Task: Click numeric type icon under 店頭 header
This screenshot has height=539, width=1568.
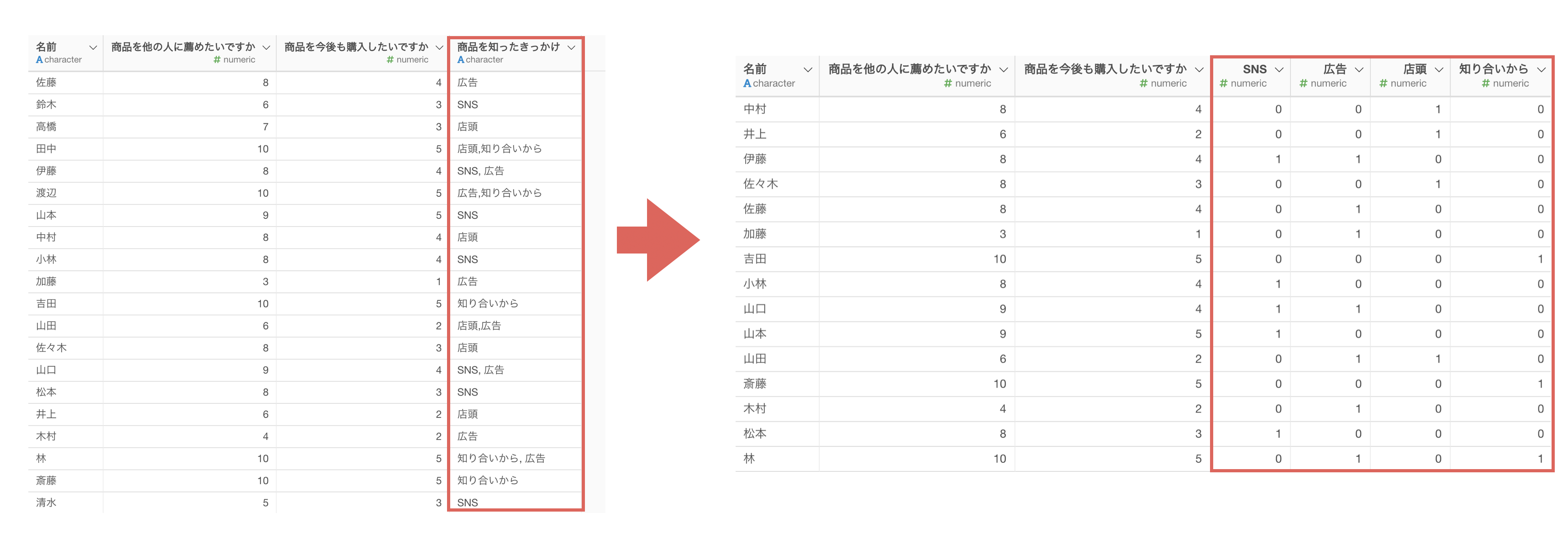Action: coord(1383,84)
